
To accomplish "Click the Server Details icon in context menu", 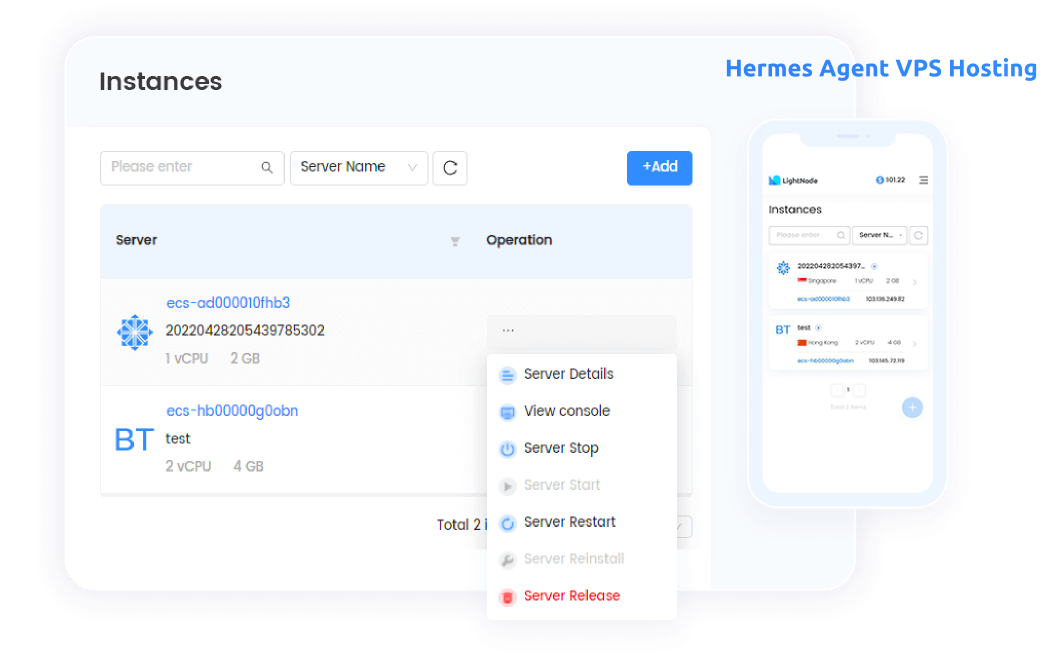I will 507,374.
